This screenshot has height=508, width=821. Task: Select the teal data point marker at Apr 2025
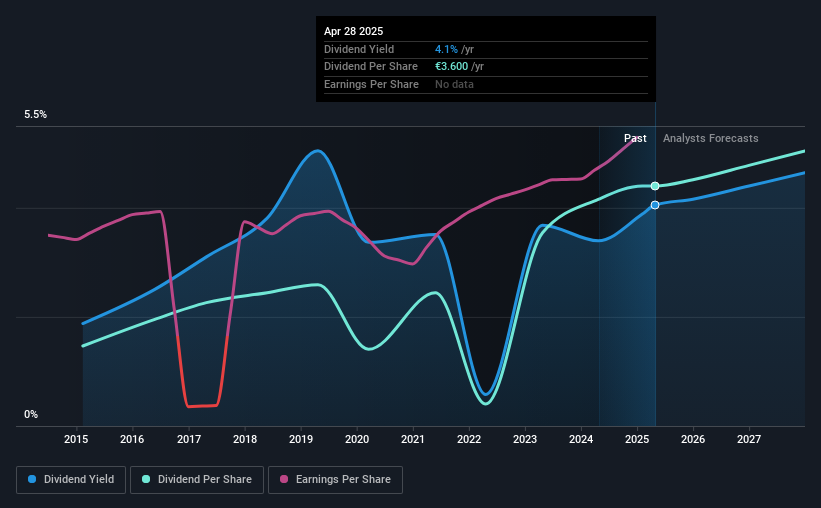point(655,186)
